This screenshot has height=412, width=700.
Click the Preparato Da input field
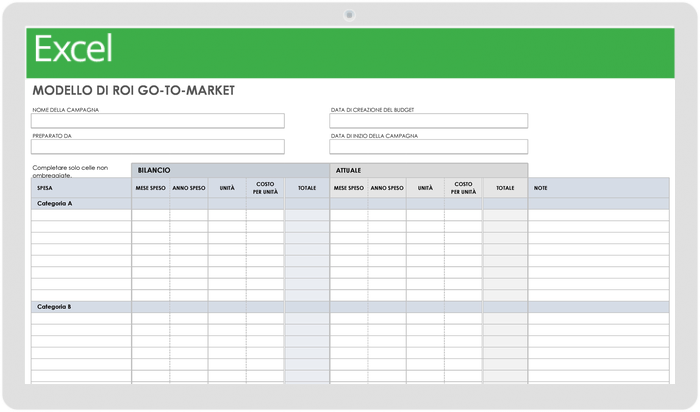tap(158, 147)
